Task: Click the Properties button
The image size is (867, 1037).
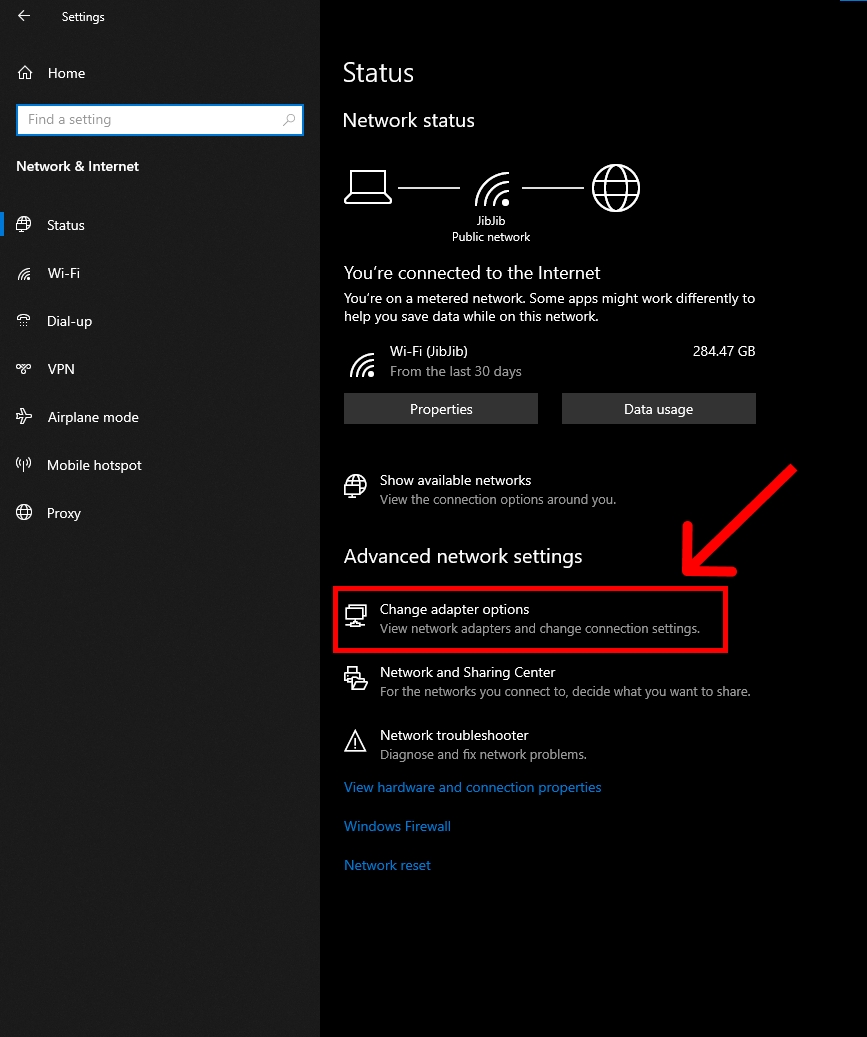Action: [x=441, y=409]
